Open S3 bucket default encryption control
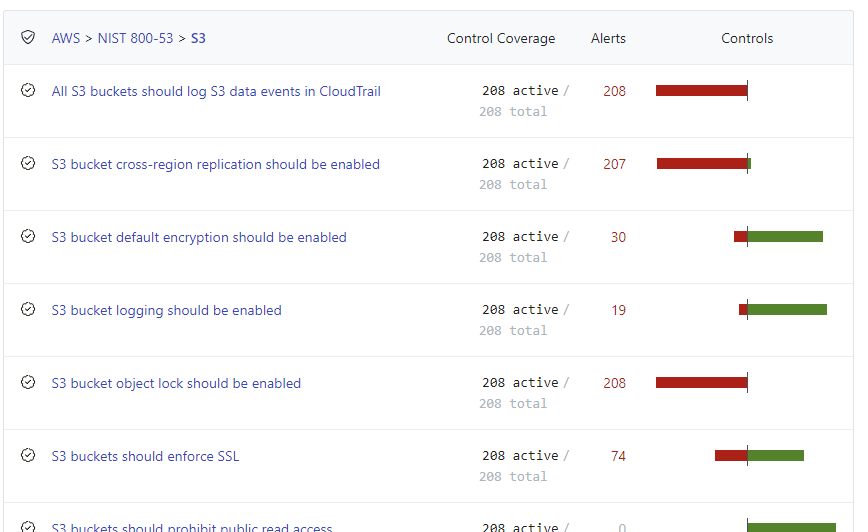The height and width of the screenshot is (532, 868). (199, 237)
